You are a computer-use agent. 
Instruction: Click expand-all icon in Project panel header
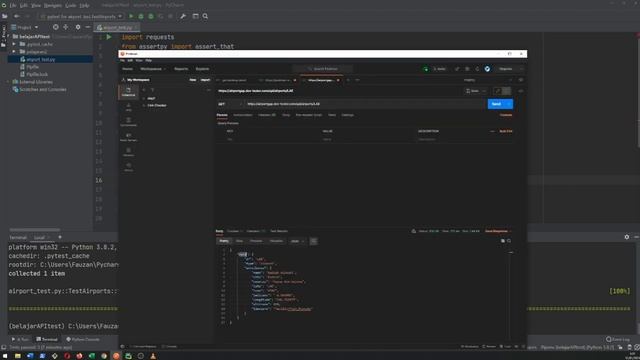[66, 27]
